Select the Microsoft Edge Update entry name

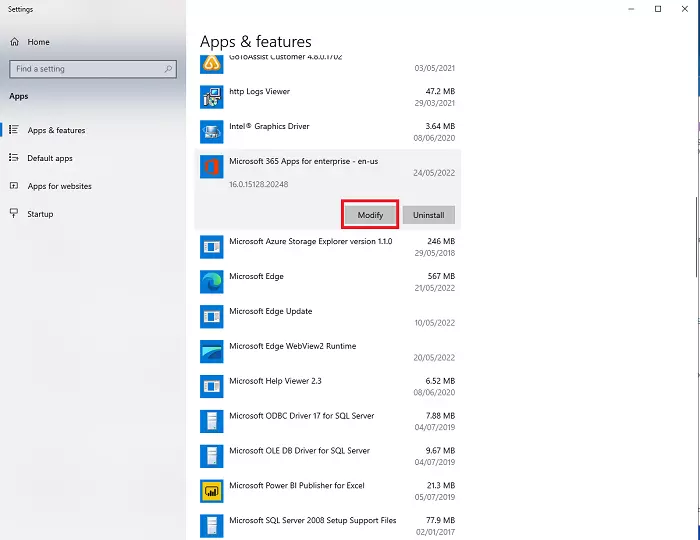271,311
